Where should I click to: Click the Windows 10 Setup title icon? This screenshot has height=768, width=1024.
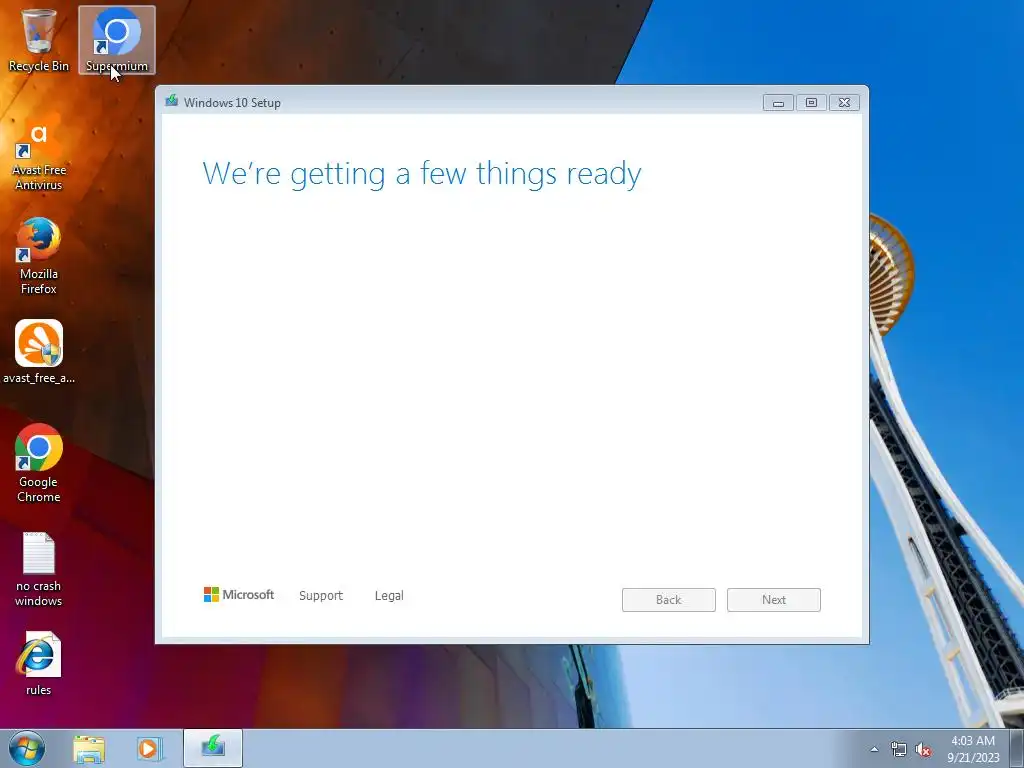(172, 101)
